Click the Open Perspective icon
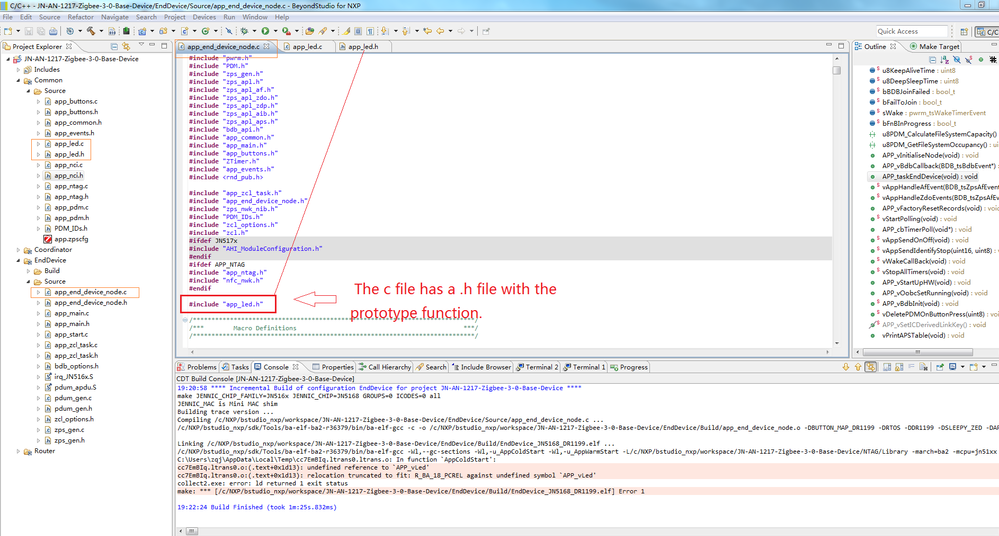This screenshot has width=999, height=536. [964, 31]
